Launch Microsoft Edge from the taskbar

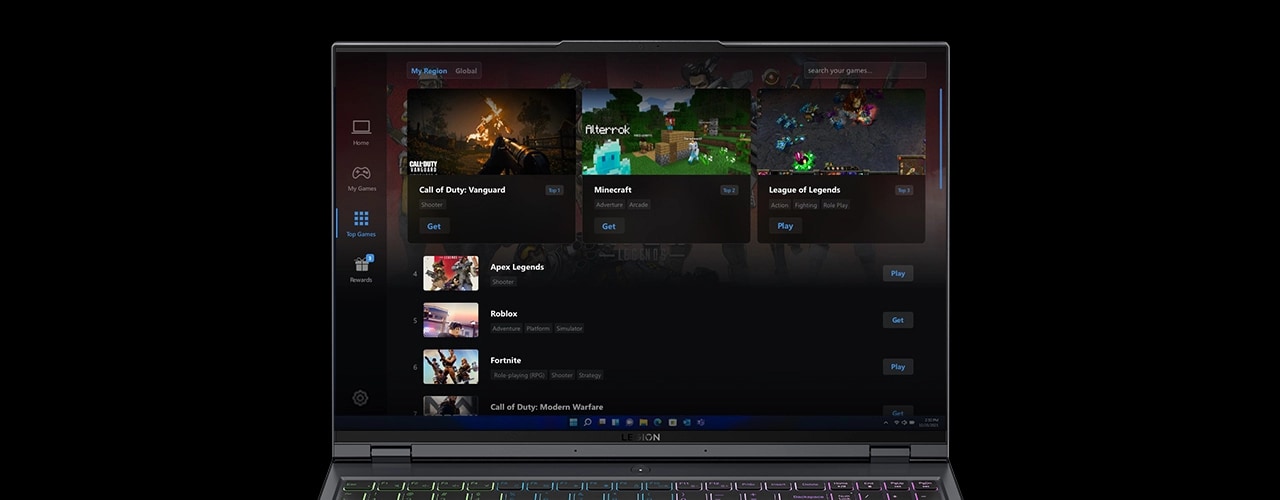click(x=658, y=422)
